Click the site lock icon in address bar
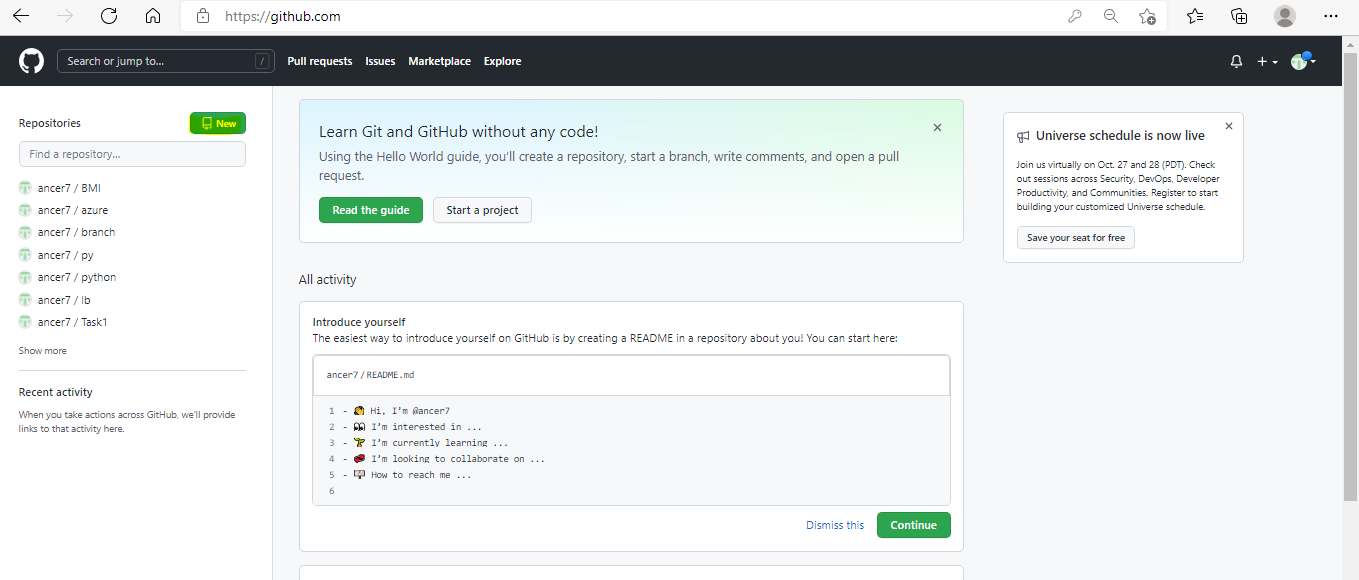1359x580 pixels. tap(204, 16)
